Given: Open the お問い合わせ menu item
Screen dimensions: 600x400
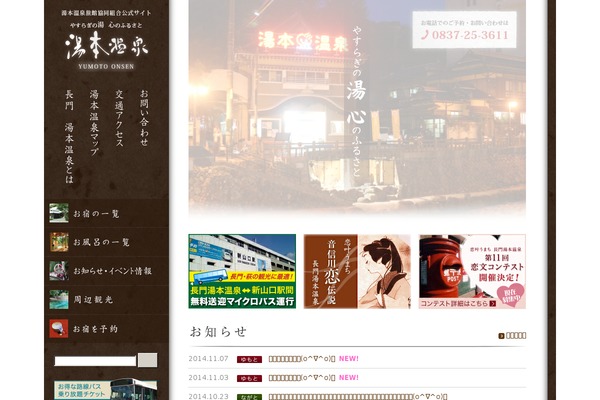Looking at the screenshot, I should coord(144,118).
